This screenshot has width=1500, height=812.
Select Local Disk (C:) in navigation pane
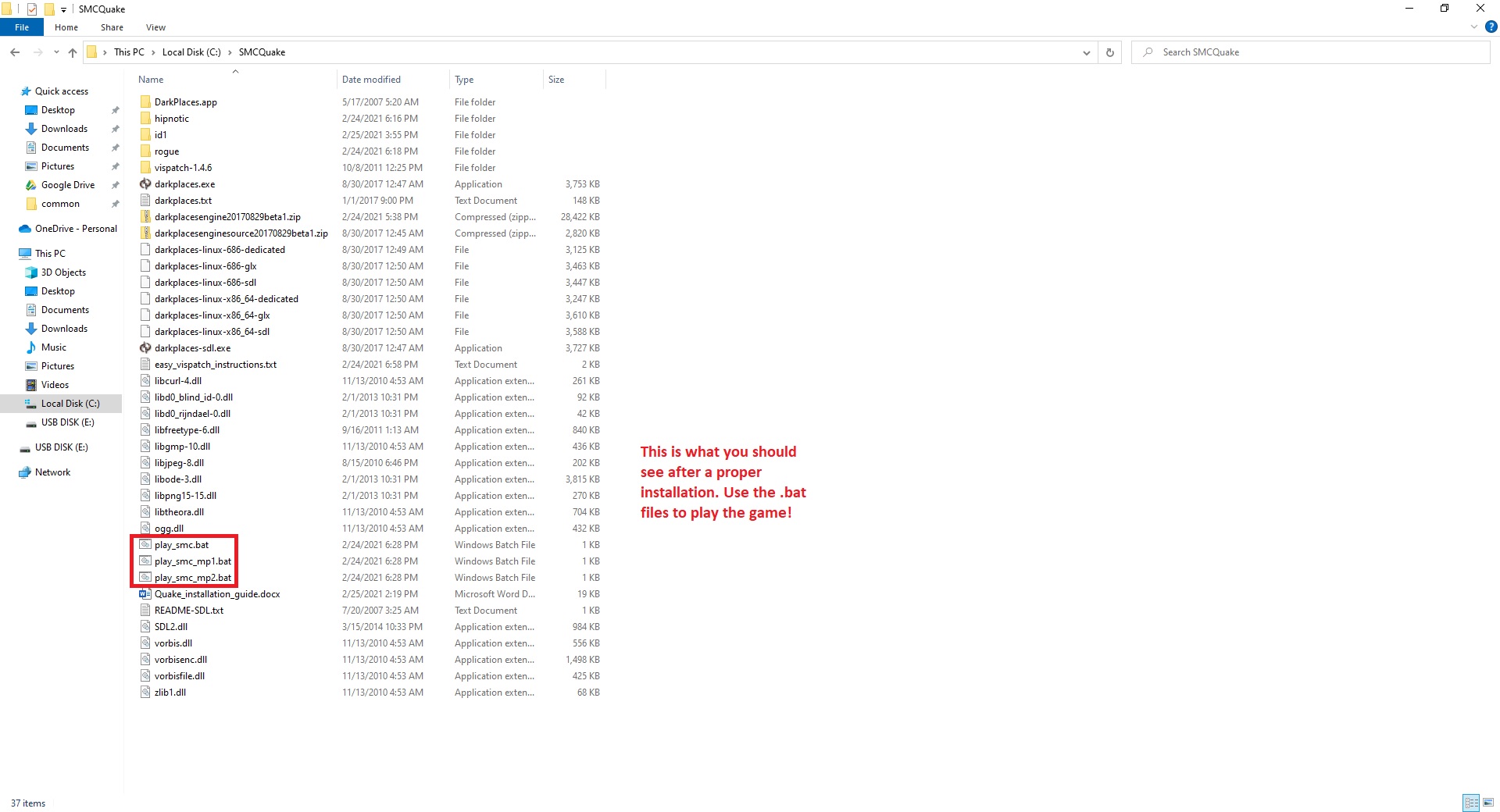70,404
